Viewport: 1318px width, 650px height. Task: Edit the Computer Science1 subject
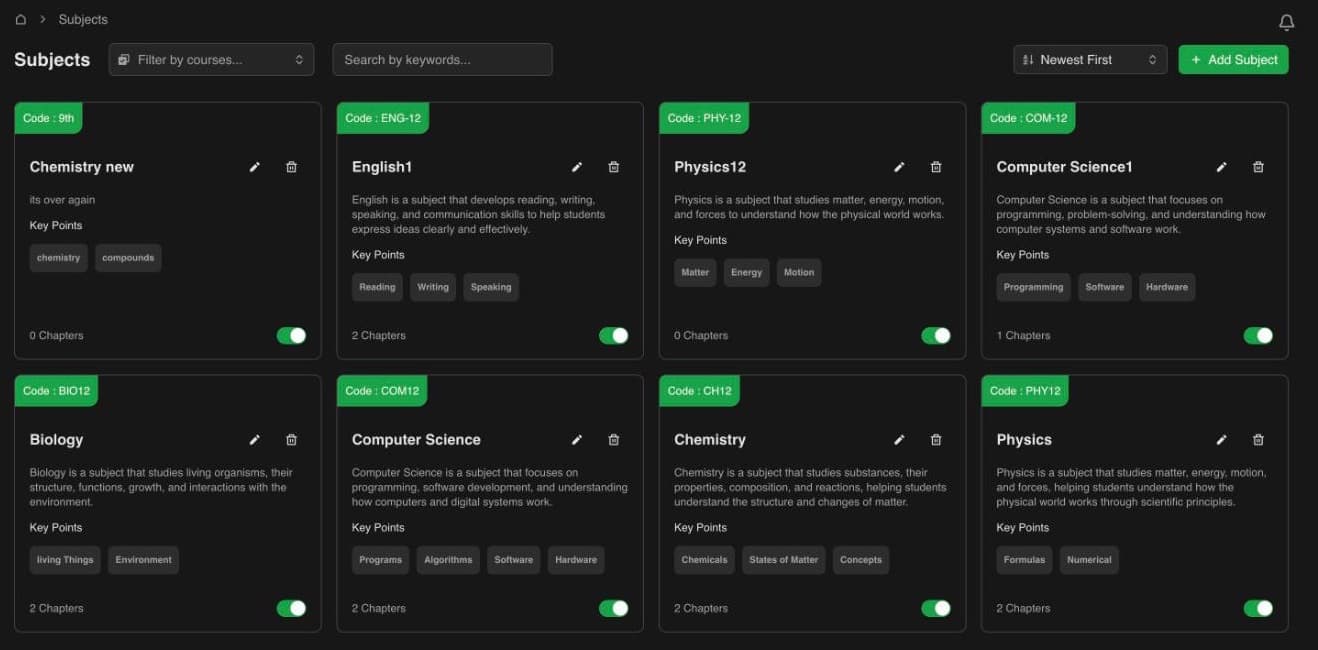pos(1221,167)
